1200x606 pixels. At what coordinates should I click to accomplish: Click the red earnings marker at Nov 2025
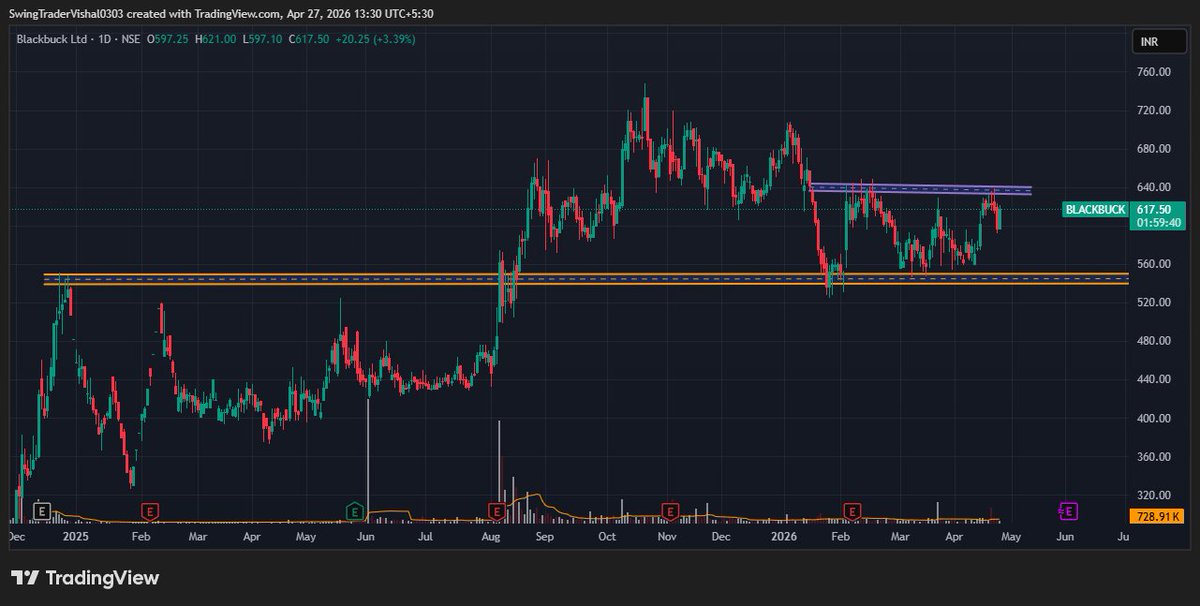tap(669, 510)
